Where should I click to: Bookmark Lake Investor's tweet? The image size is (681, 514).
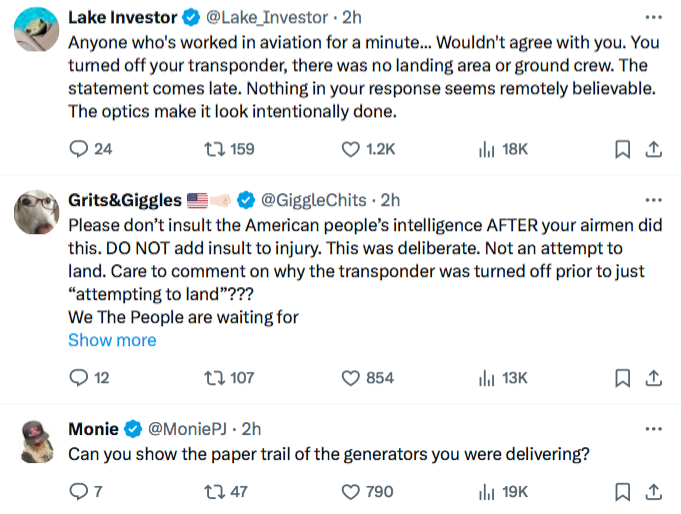pyautogui.click(x=622, y=149)
